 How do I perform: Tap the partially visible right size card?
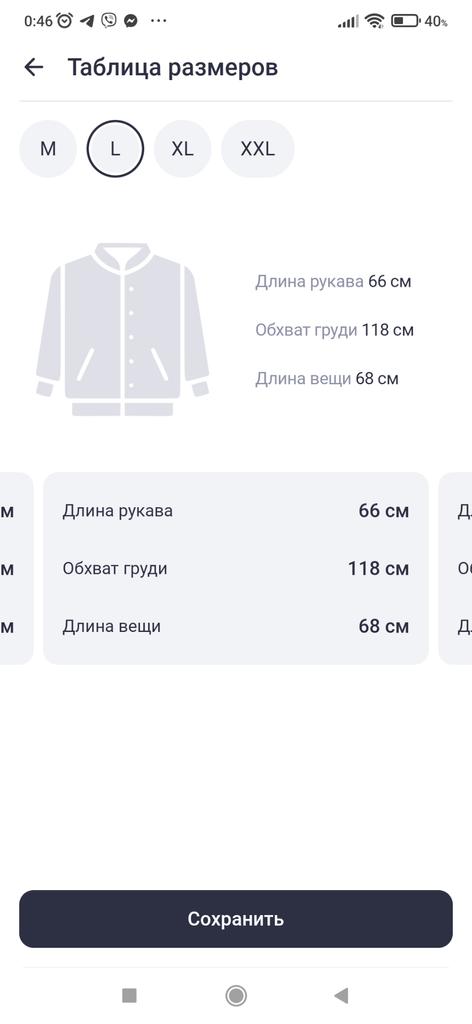455,568
